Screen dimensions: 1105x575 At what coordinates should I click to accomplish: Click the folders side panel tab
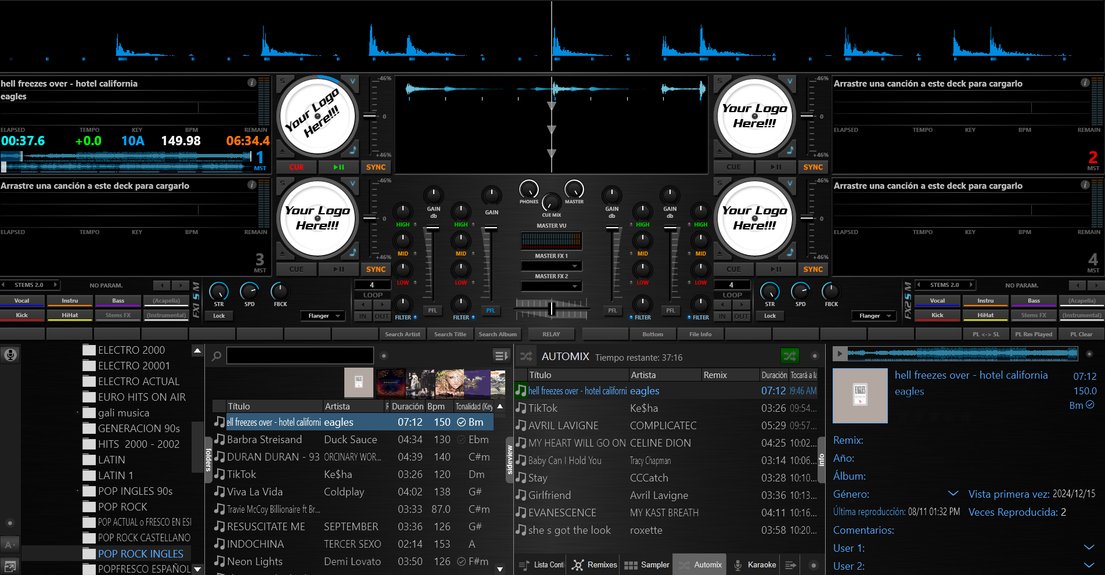(208, 459)
